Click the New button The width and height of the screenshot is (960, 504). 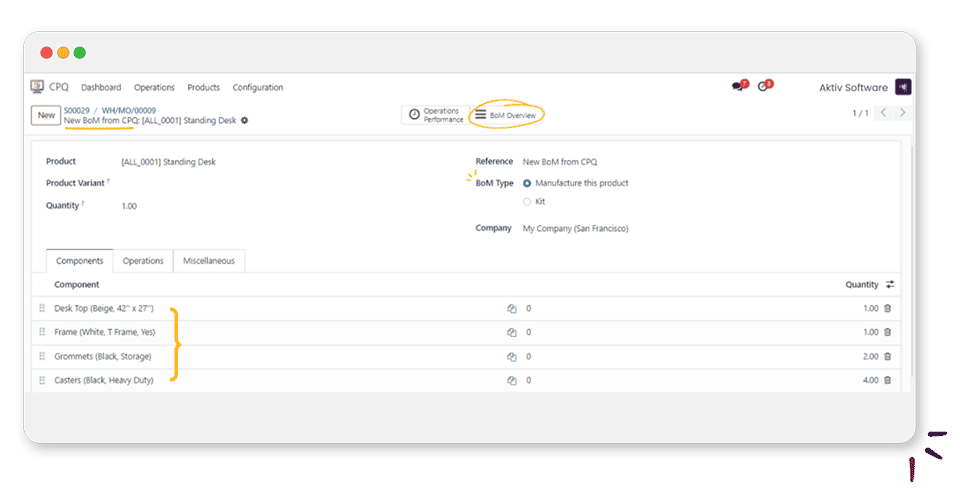click(x=46, y=115)
